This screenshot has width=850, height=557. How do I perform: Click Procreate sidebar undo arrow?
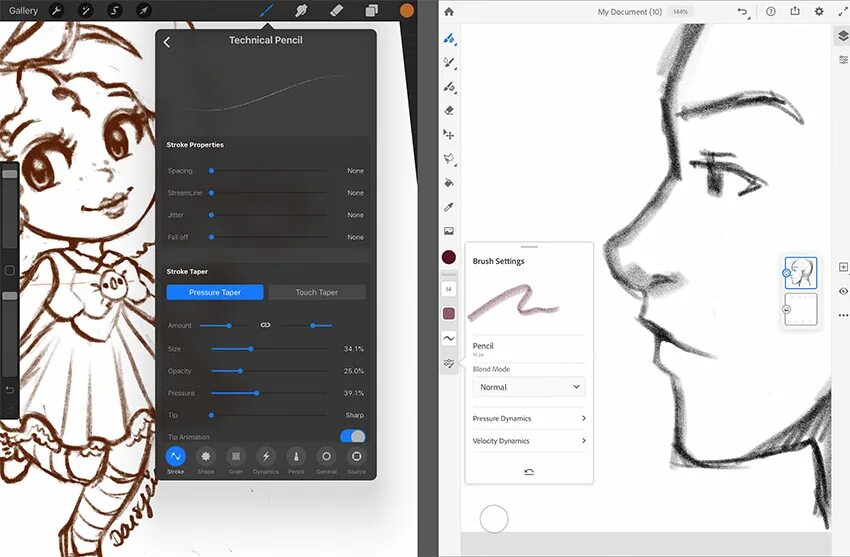9,390
